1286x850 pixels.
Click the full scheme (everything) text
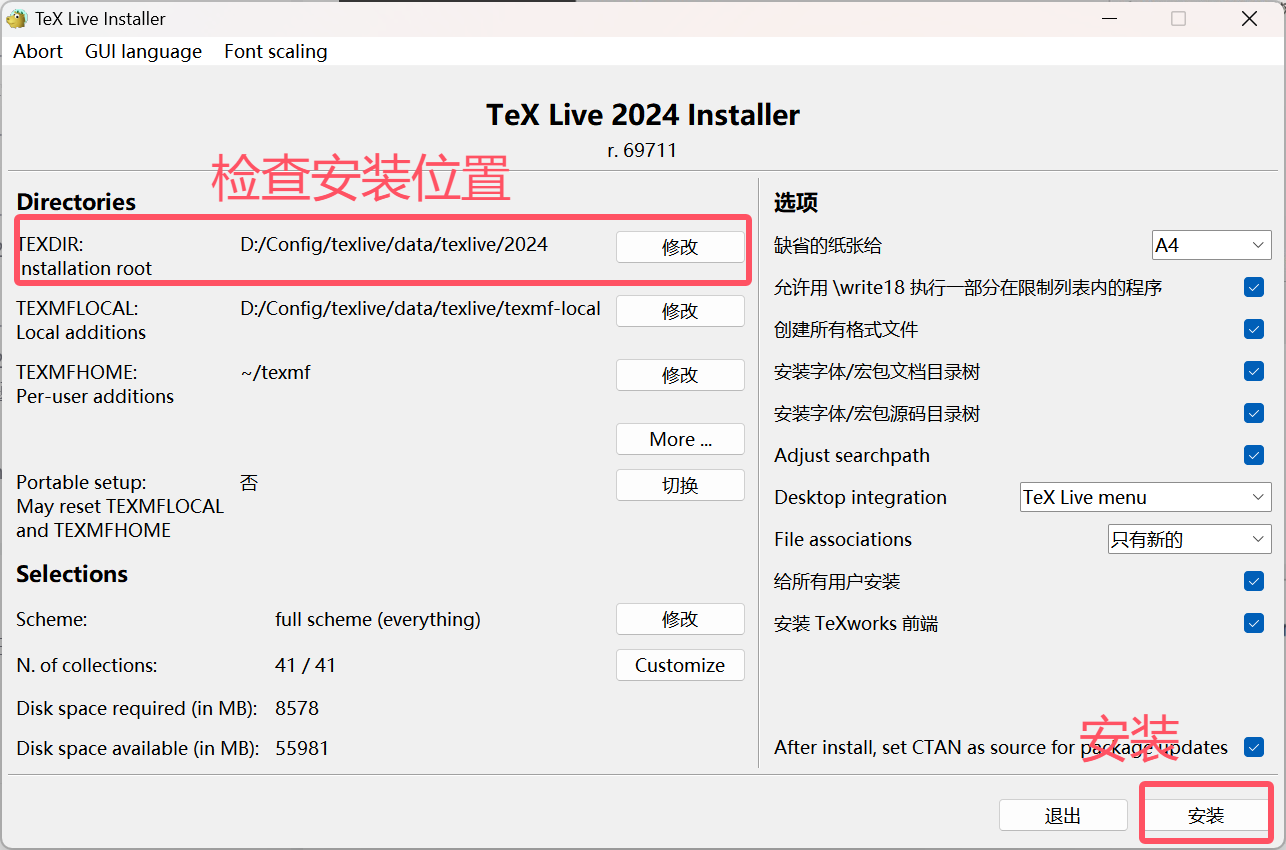(x=378, y=619)
